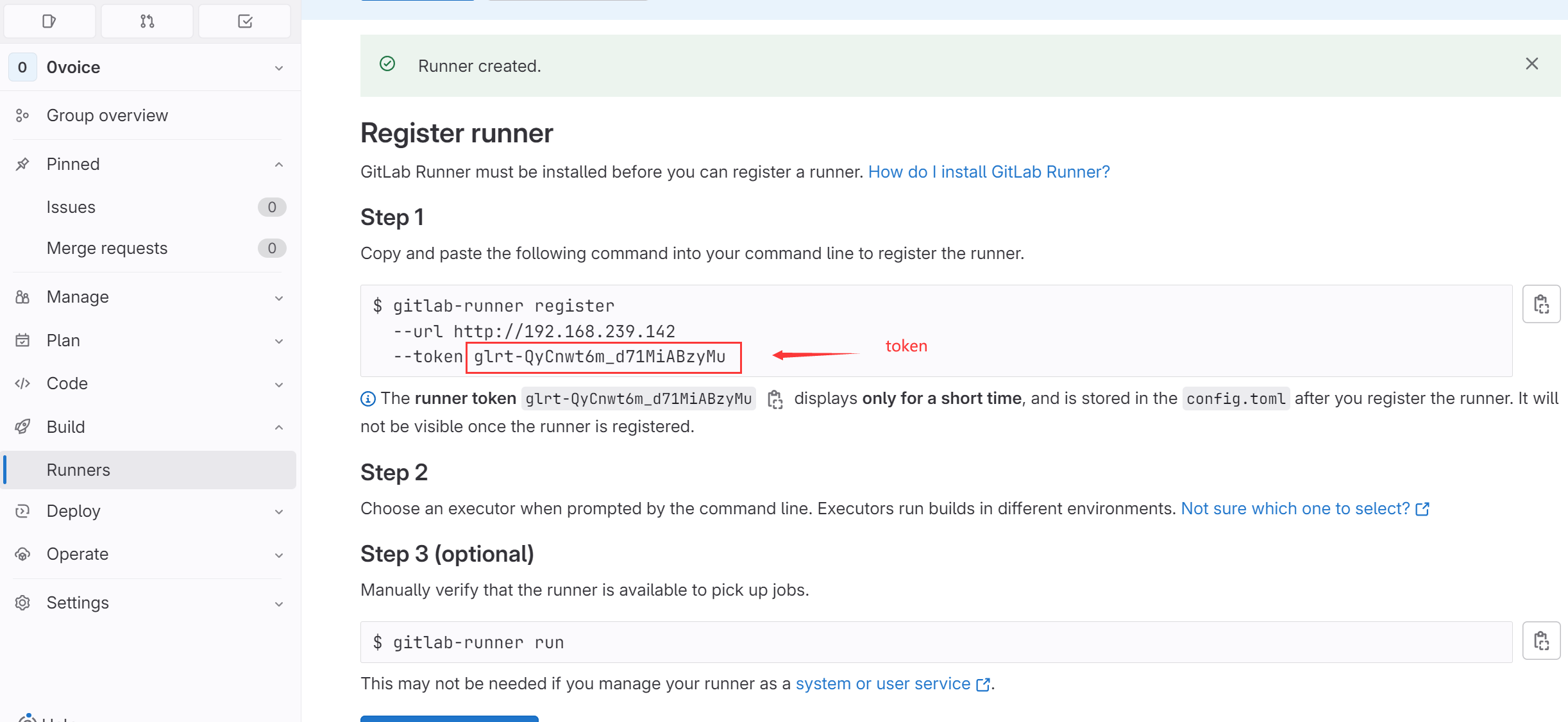Open system or user service link
This screenshot has width=1568, height=722.
[893, 684]
